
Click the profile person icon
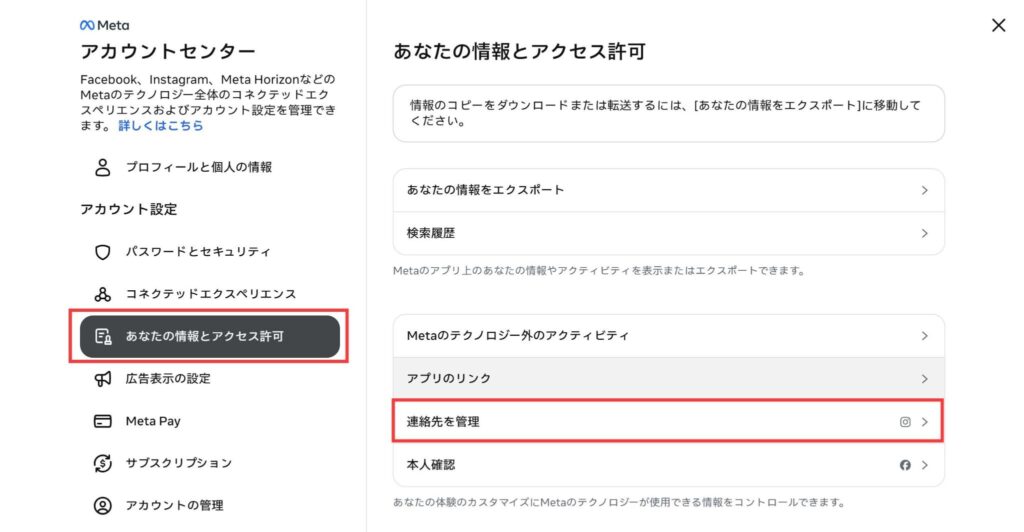103,167
